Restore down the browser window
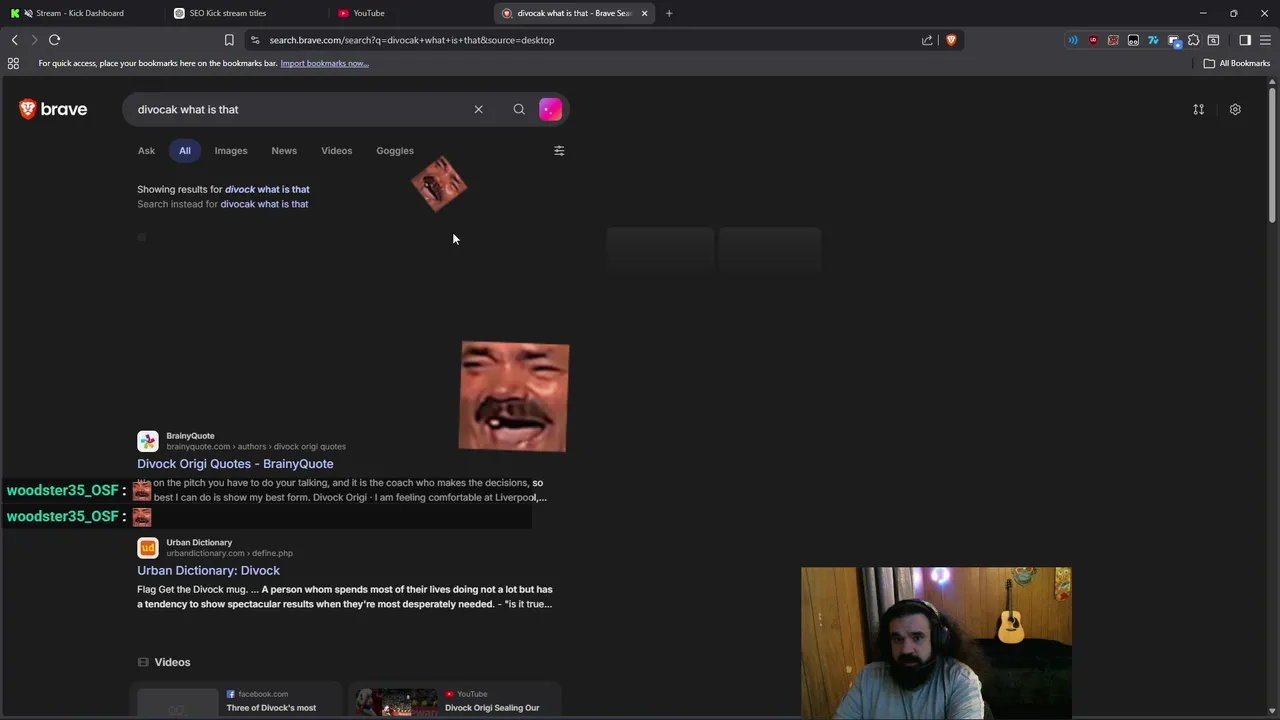 1233,13
